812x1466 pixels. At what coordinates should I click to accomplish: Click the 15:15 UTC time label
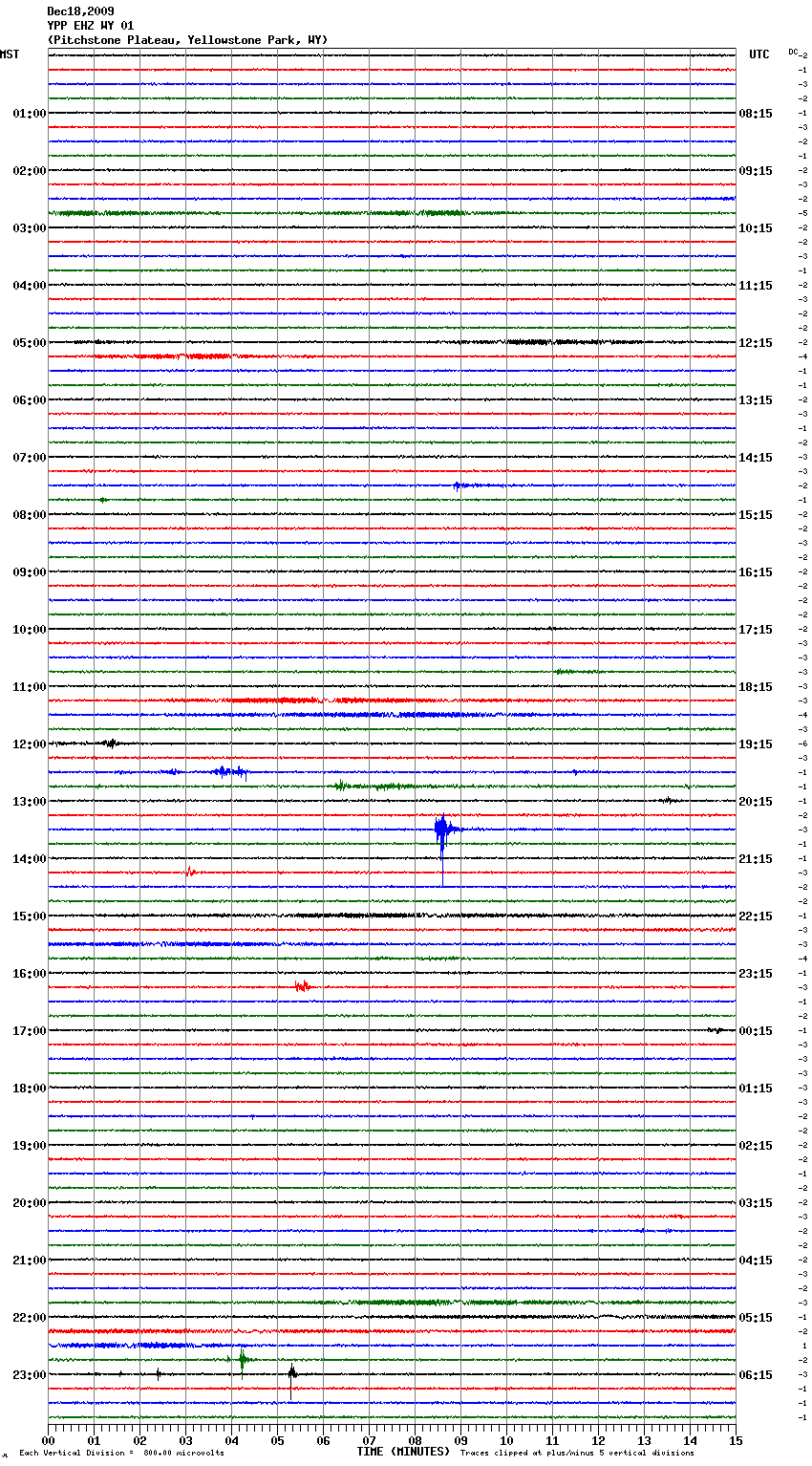pos(756,515)
